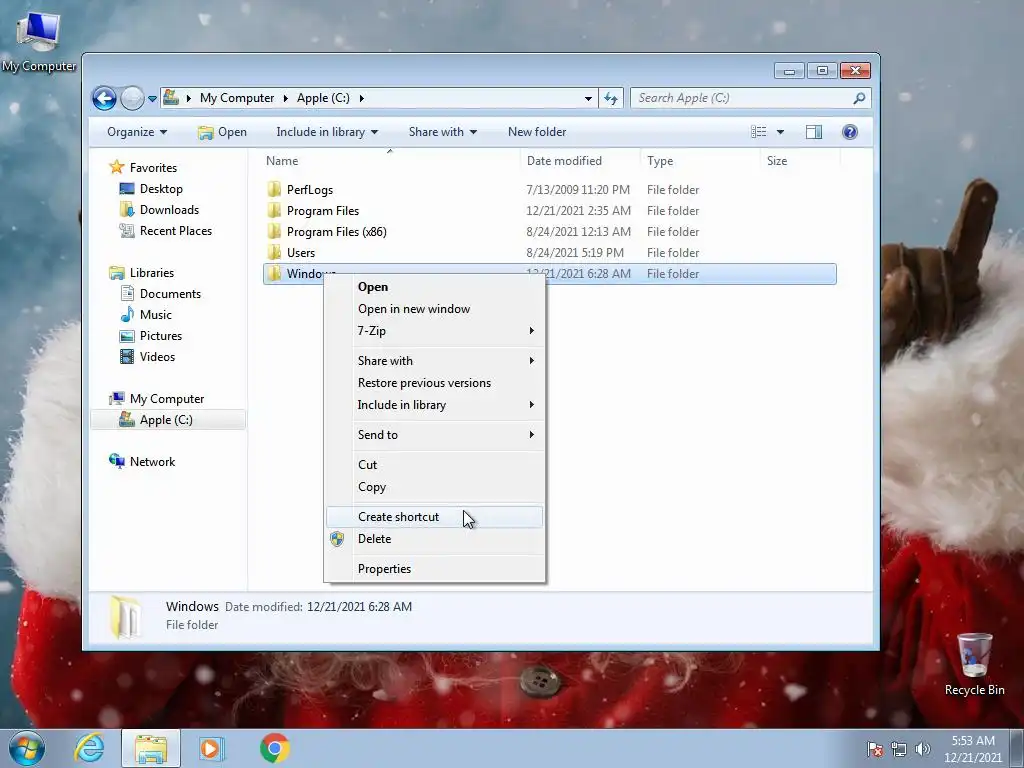Click the Refresh button beside address bar

point(611,98)
